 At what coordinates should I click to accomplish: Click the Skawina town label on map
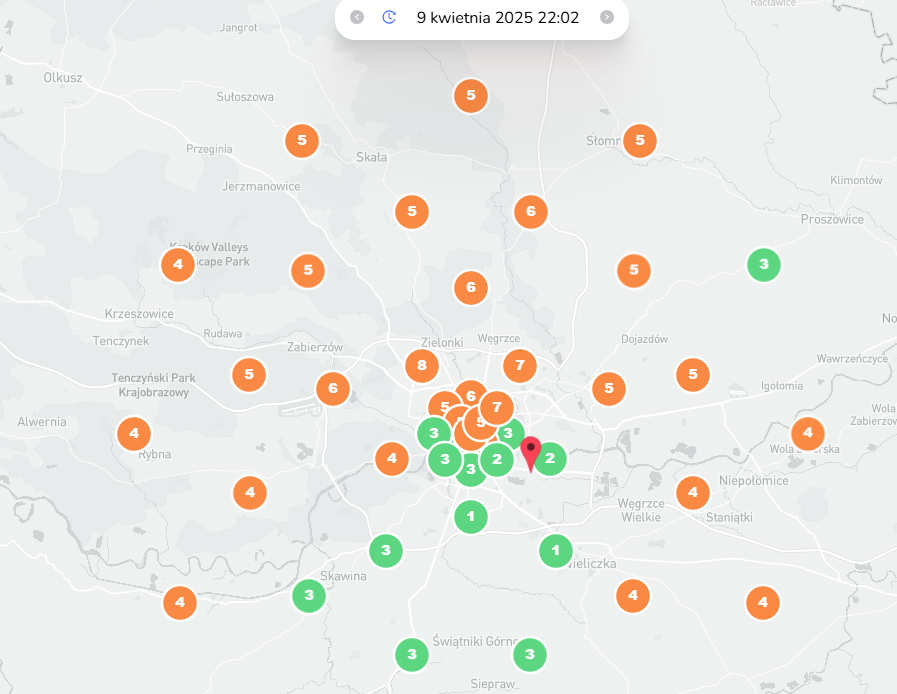coord(343,576)
